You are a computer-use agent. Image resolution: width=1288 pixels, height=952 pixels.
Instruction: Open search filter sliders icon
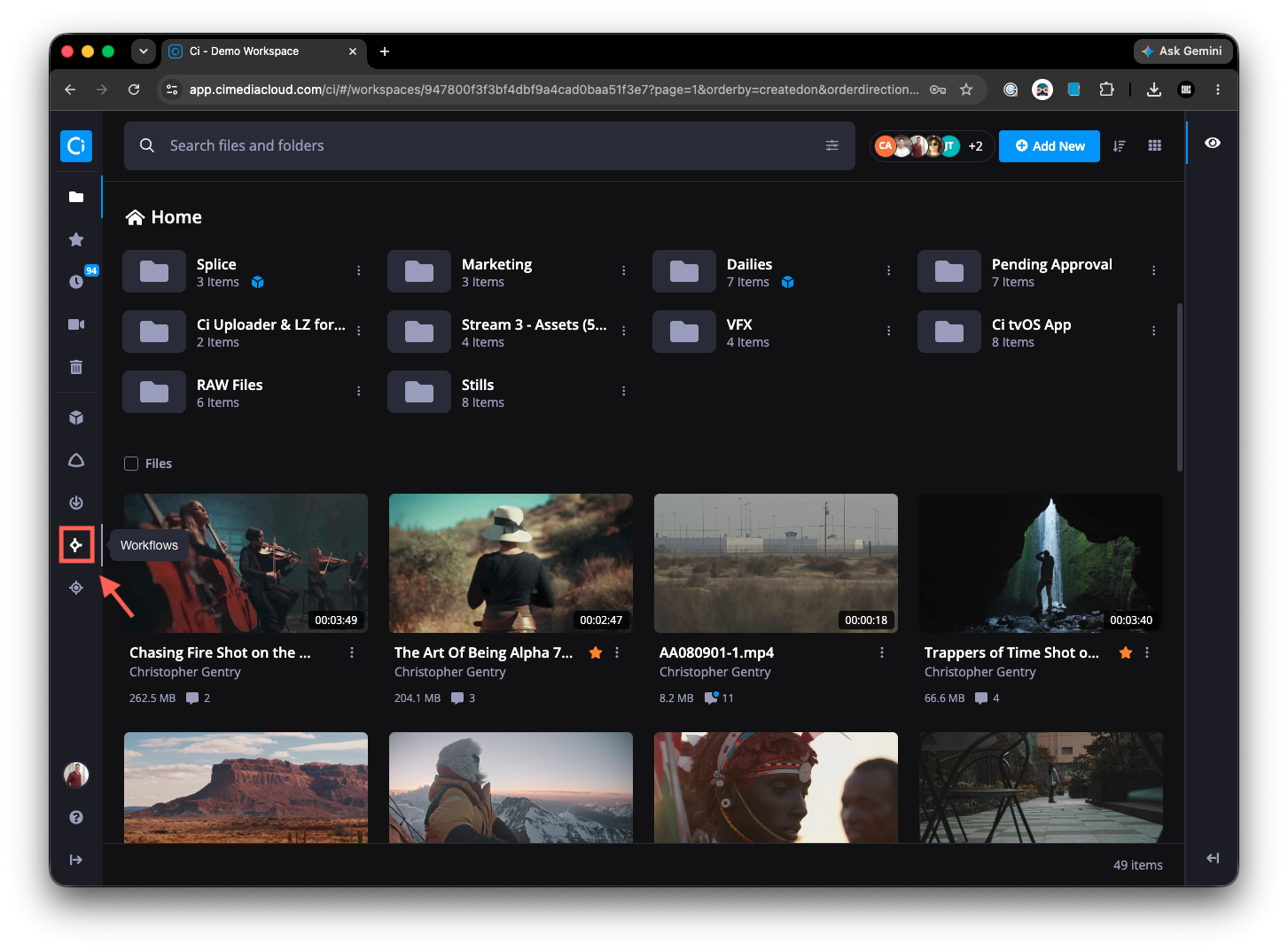click(x=831, y=145)
